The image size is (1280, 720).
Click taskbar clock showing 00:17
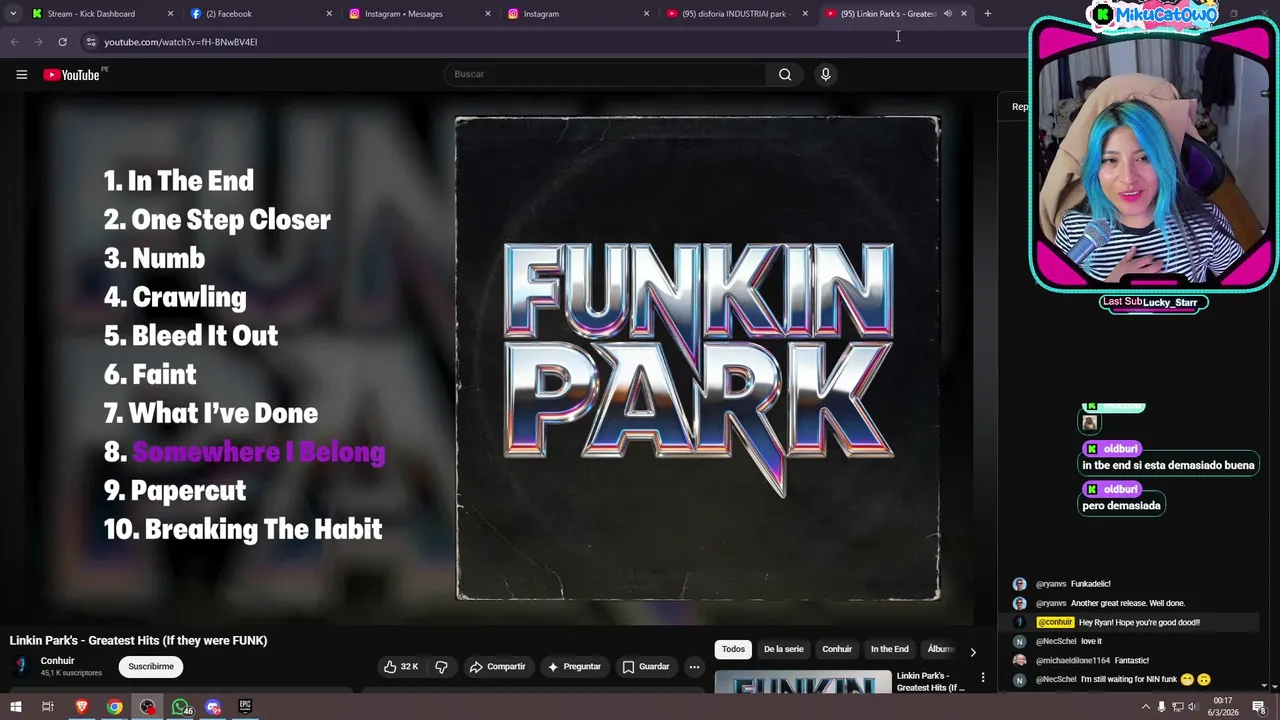1223,707
